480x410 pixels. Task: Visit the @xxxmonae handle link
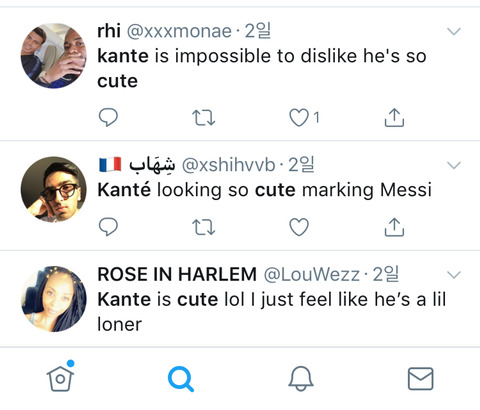179,32
